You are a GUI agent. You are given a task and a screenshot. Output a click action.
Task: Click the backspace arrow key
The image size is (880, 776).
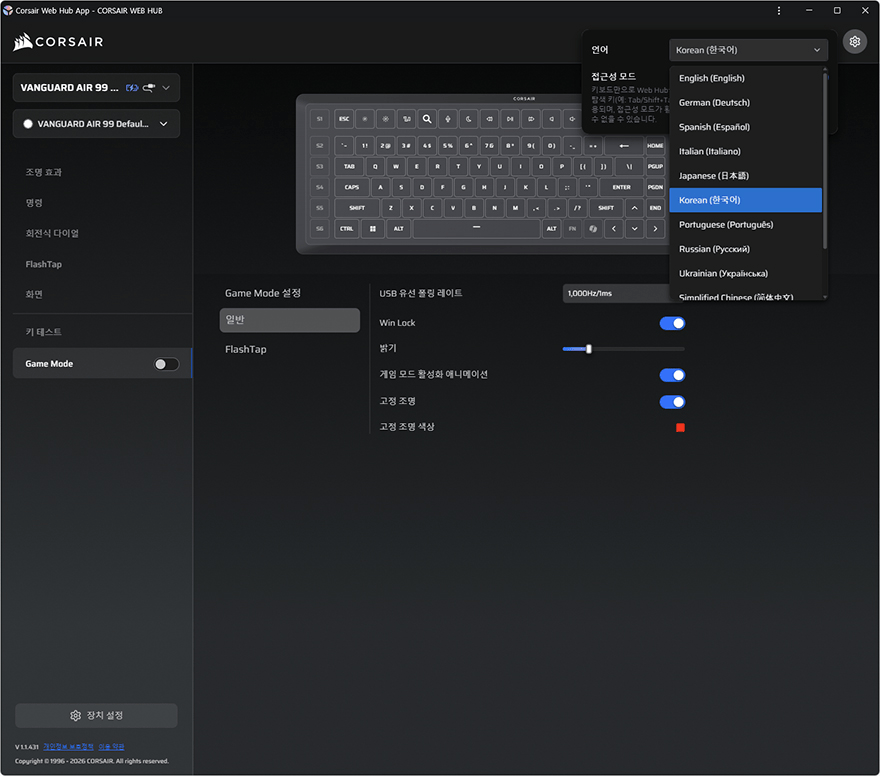(624, 146)
